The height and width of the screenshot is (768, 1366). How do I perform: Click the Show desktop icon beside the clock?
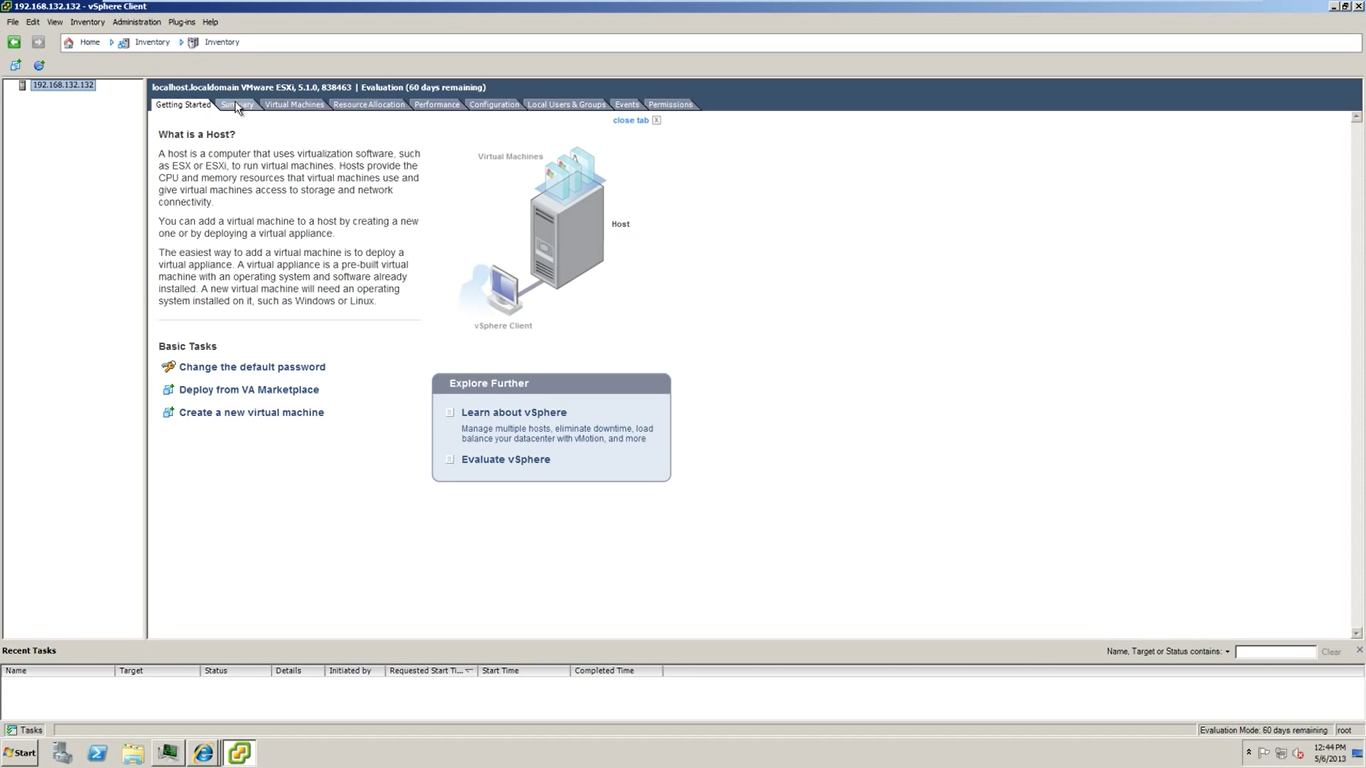click(1358, 753)
